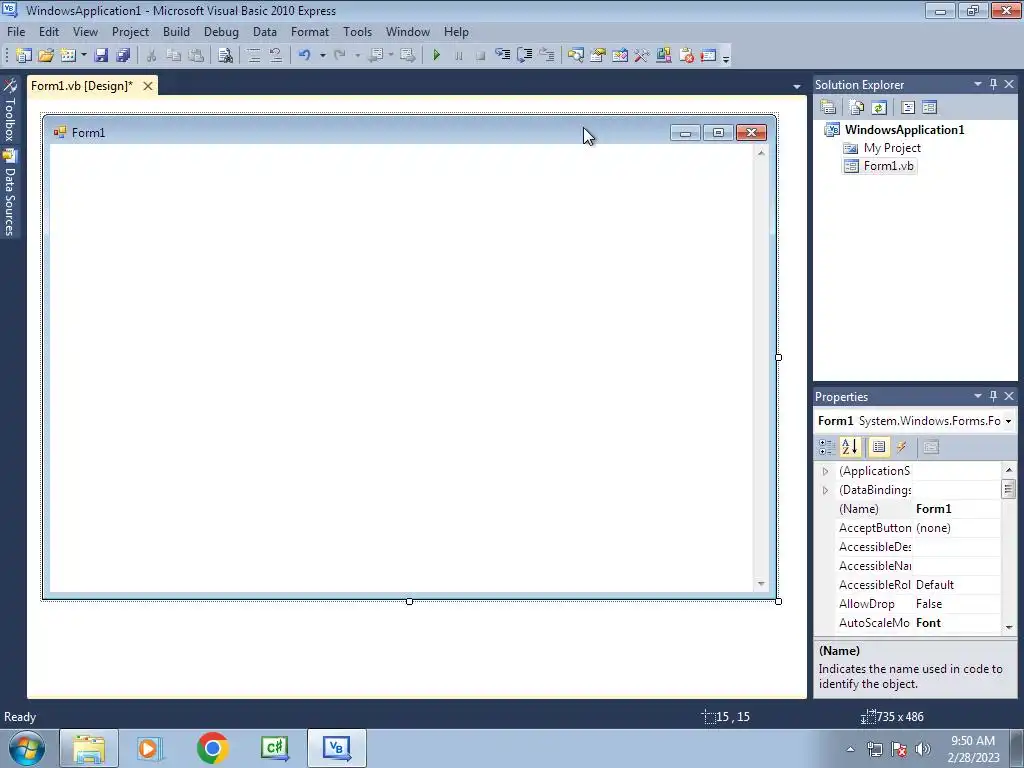Viewport: 1024px width, 768px height.
Task: Refresh the Solution Explorer tree
Action: tap(879, 107)
